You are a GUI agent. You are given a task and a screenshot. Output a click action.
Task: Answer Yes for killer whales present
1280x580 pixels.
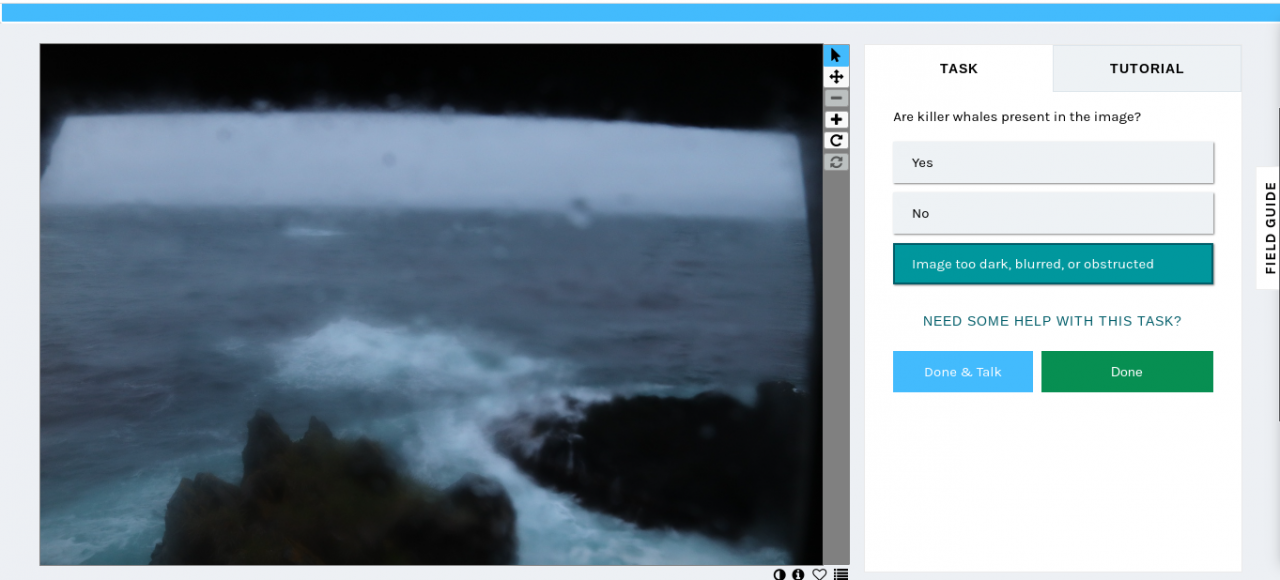click(x=1053, y=162)
